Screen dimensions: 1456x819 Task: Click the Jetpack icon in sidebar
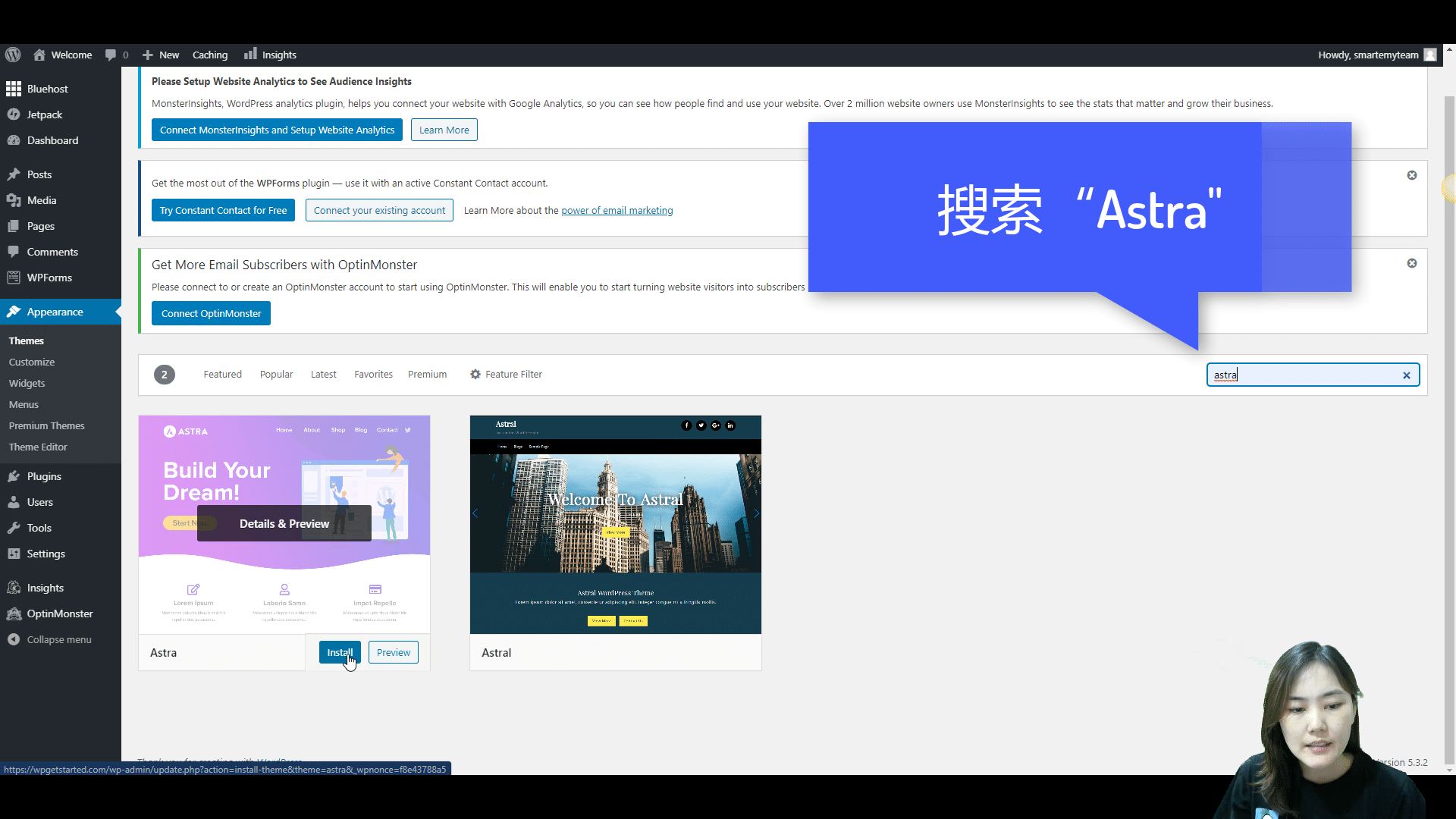coord(14,115)
